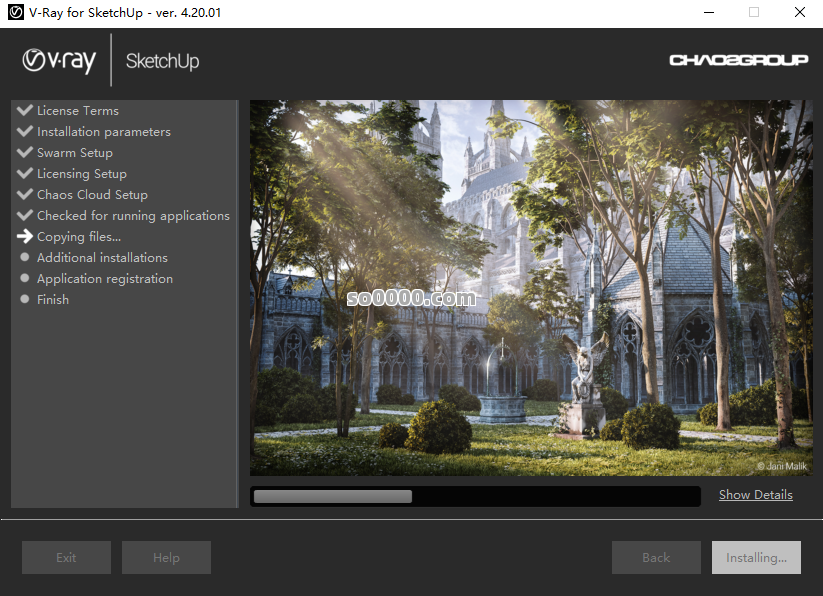
Task: Click the Chaos Group logo
Action: pos(738,61)
